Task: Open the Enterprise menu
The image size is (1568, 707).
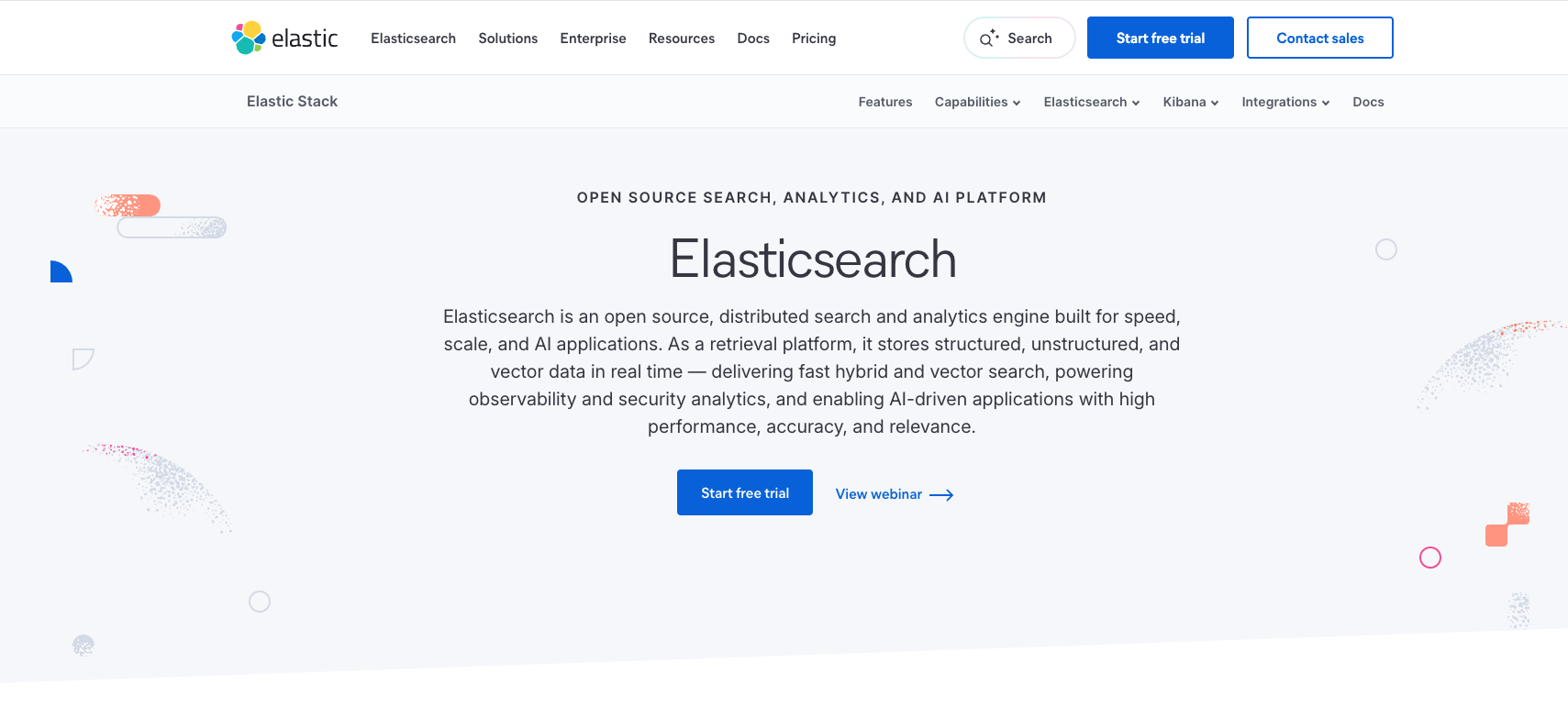Action: [x=593, y=39]
